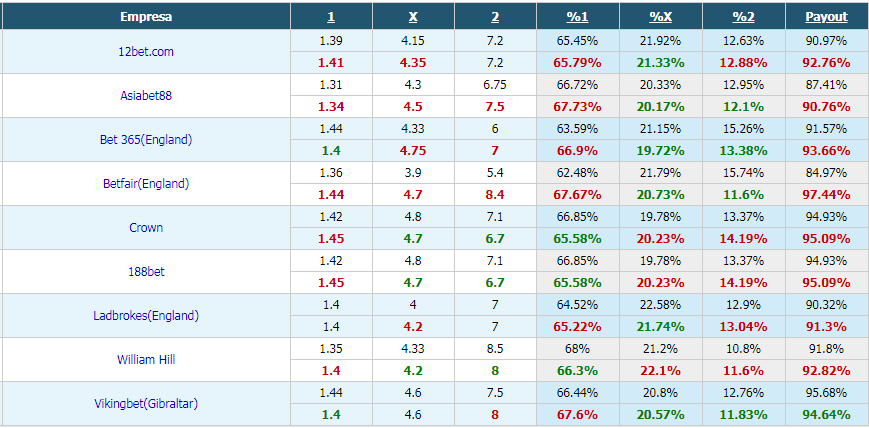
Task: Open the 188bet bookmaker link
Action: pos(146,271)
